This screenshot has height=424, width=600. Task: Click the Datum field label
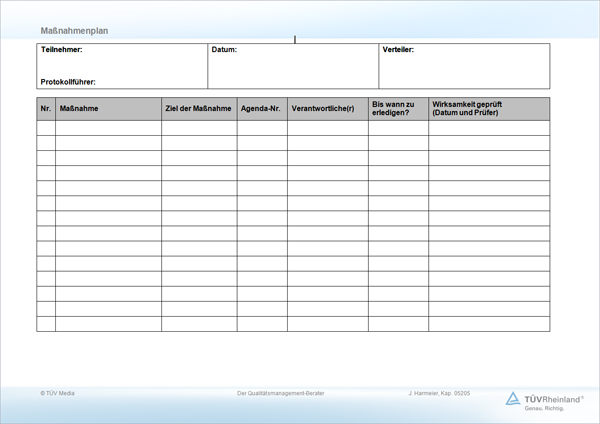tap(224, 50)
